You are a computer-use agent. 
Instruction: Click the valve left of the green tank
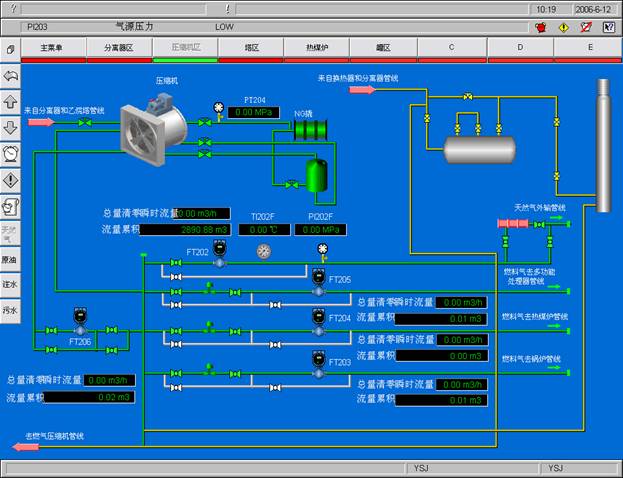pos(292,185)
